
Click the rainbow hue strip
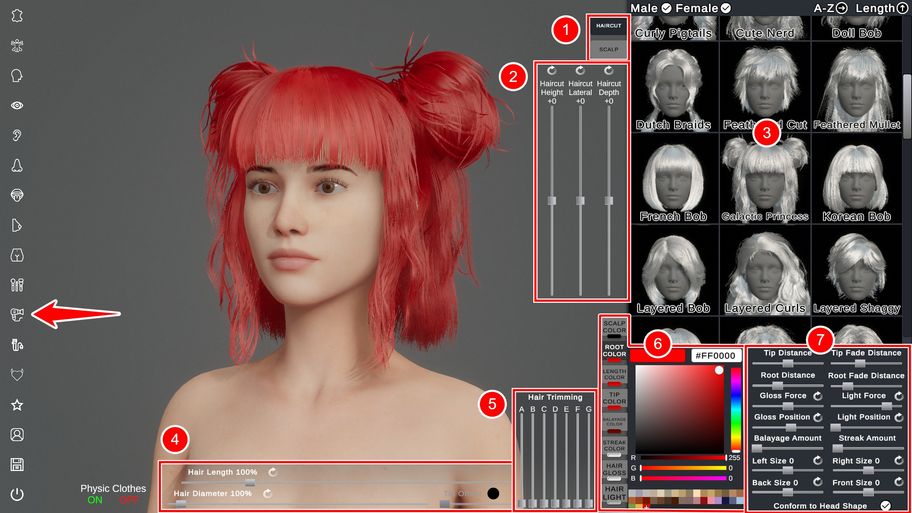tap(736, 409)
